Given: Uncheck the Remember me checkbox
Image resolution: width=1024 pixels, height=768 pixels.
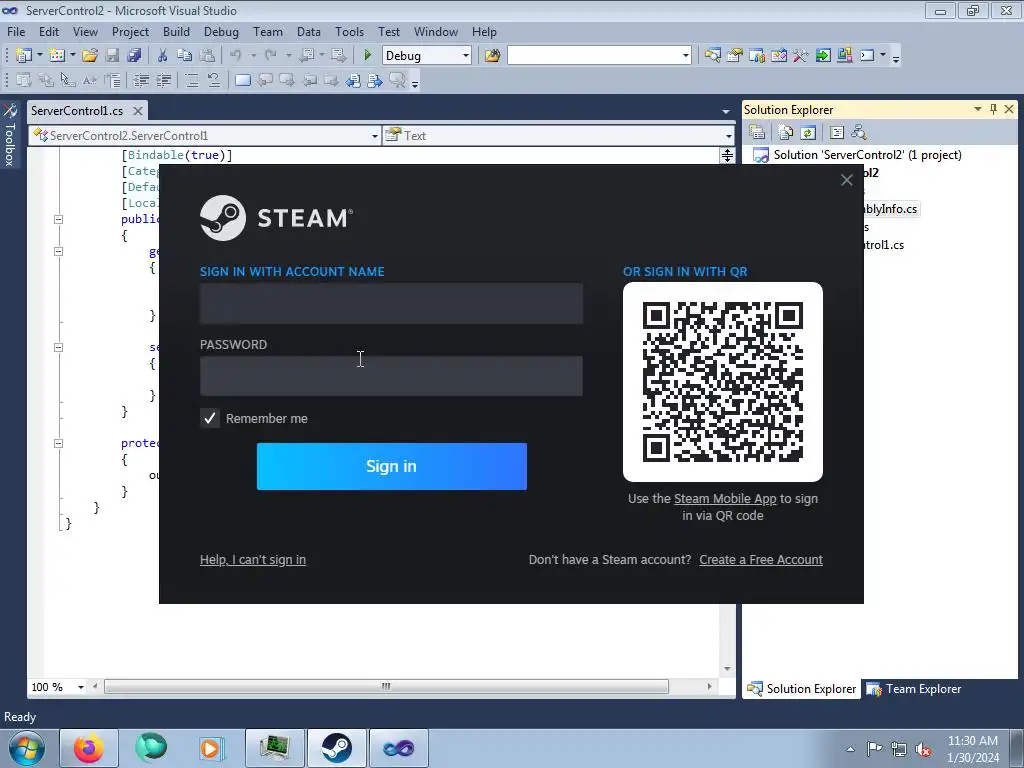Looking at the screenshot, I should tap(210, 418).
